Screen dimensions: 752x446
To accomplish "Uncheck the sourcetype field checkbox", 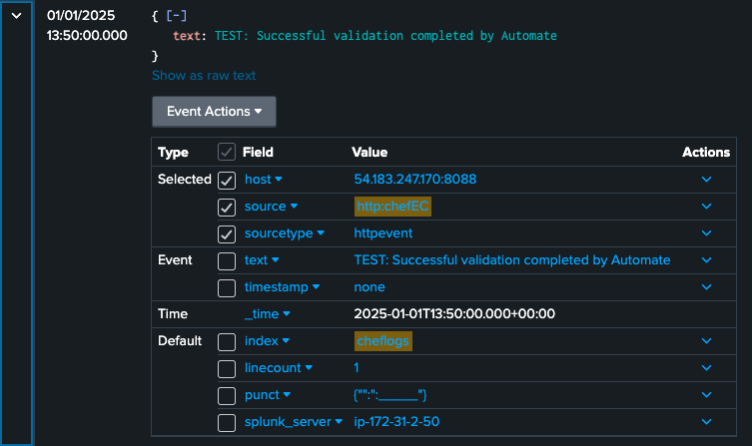I will click(227, 234).
